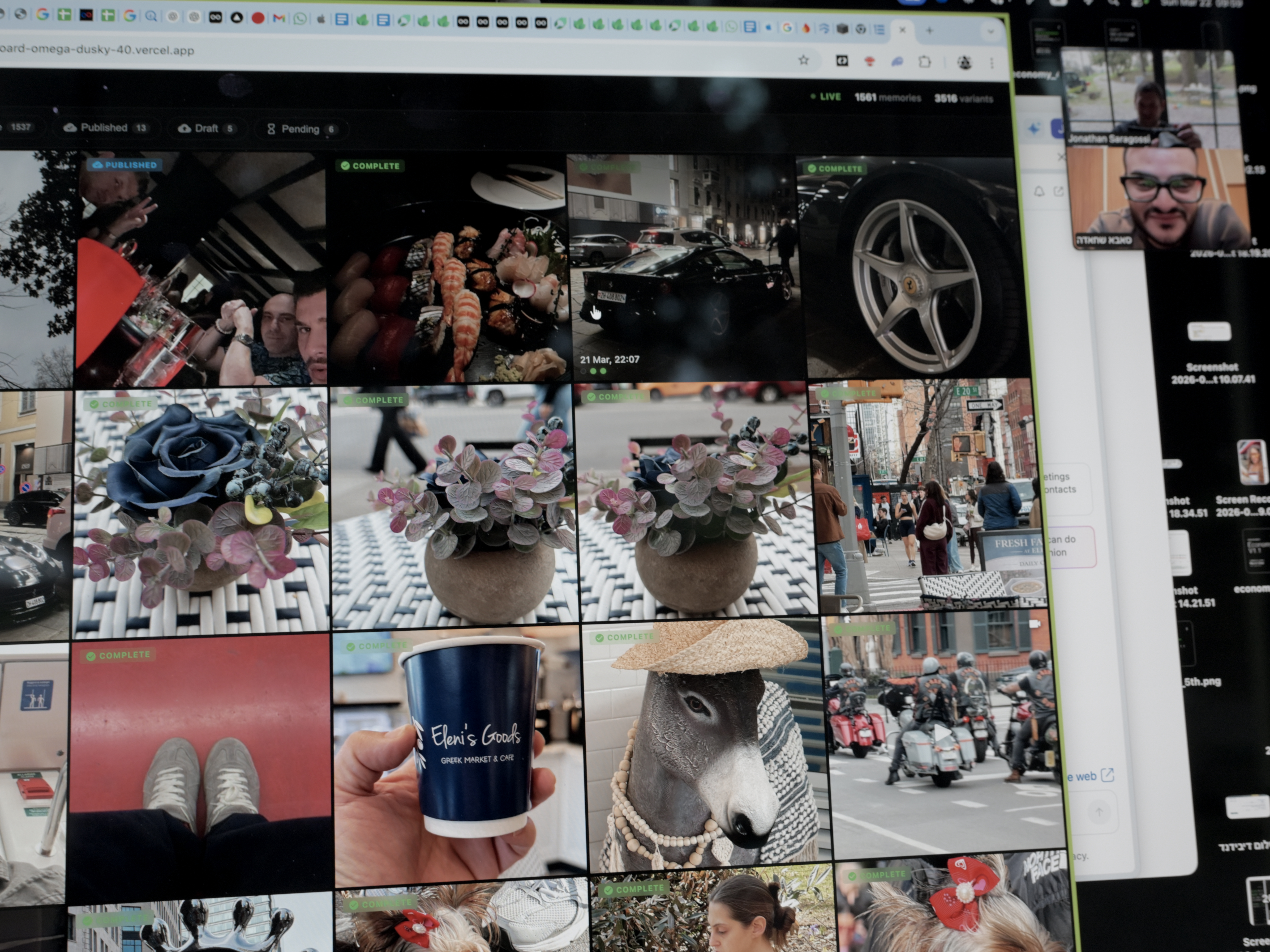Switch to the Gmail browser tab
Screen dimensions: 1270x952
279,19
